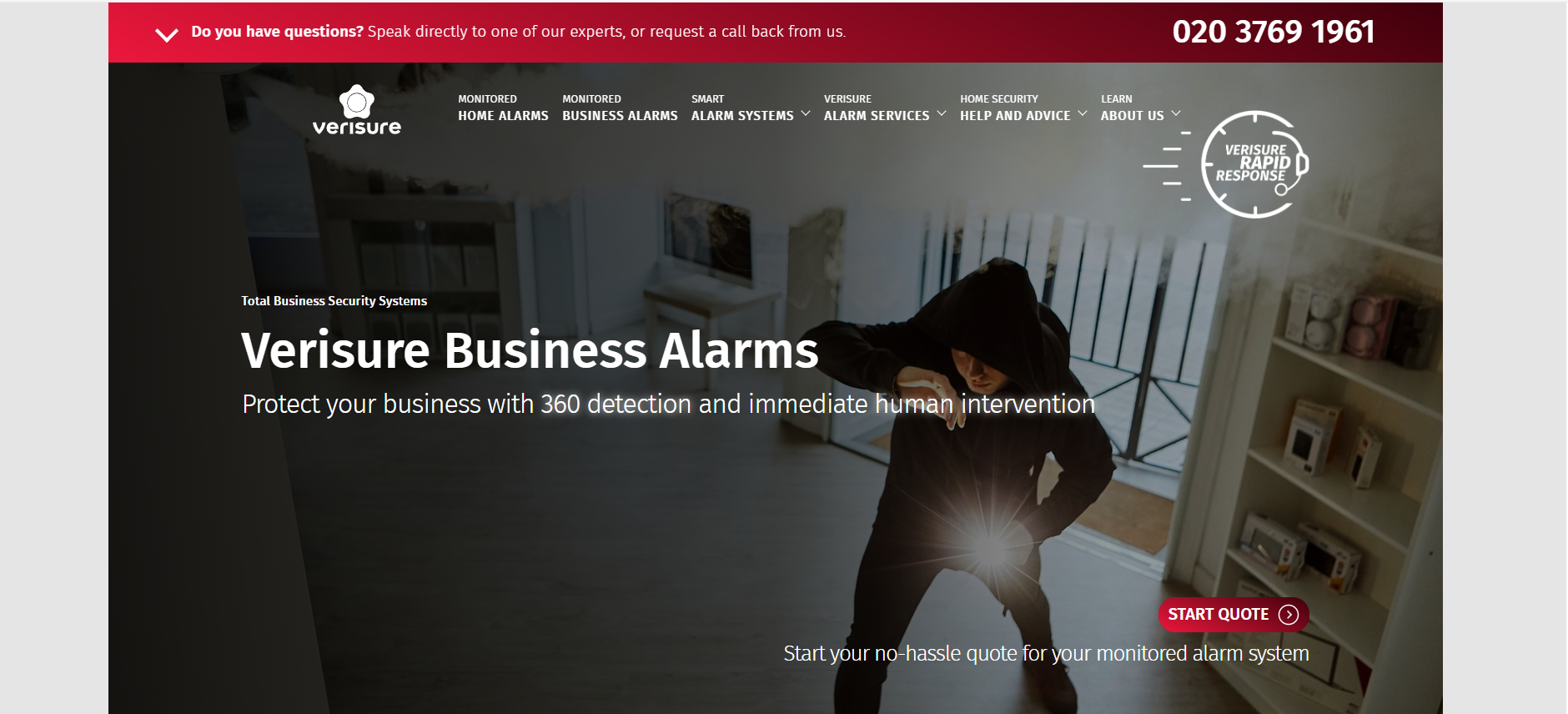1568x714 pixels.
Task: Expand Help and Advice dropdown chevron
Action: click(1083, 113)
